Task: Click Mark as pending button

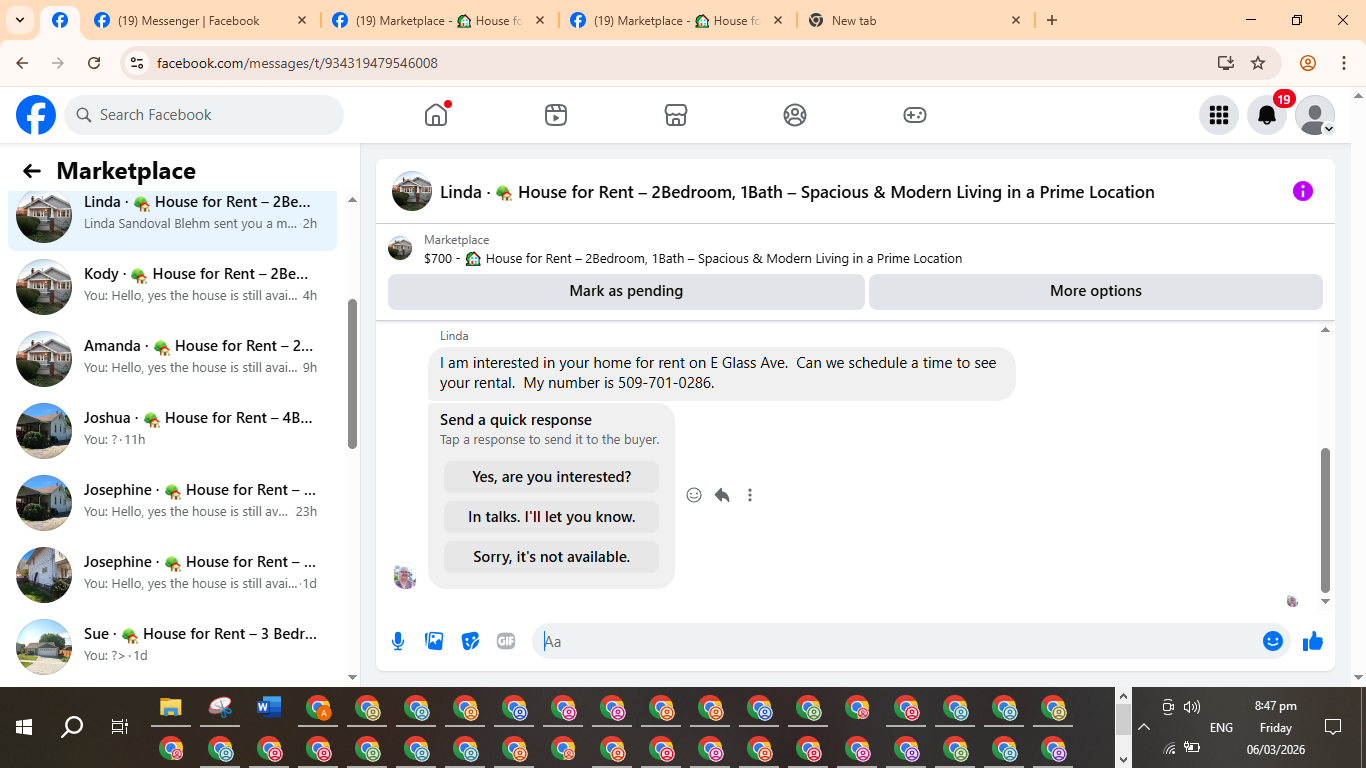Action: (626, 291)
